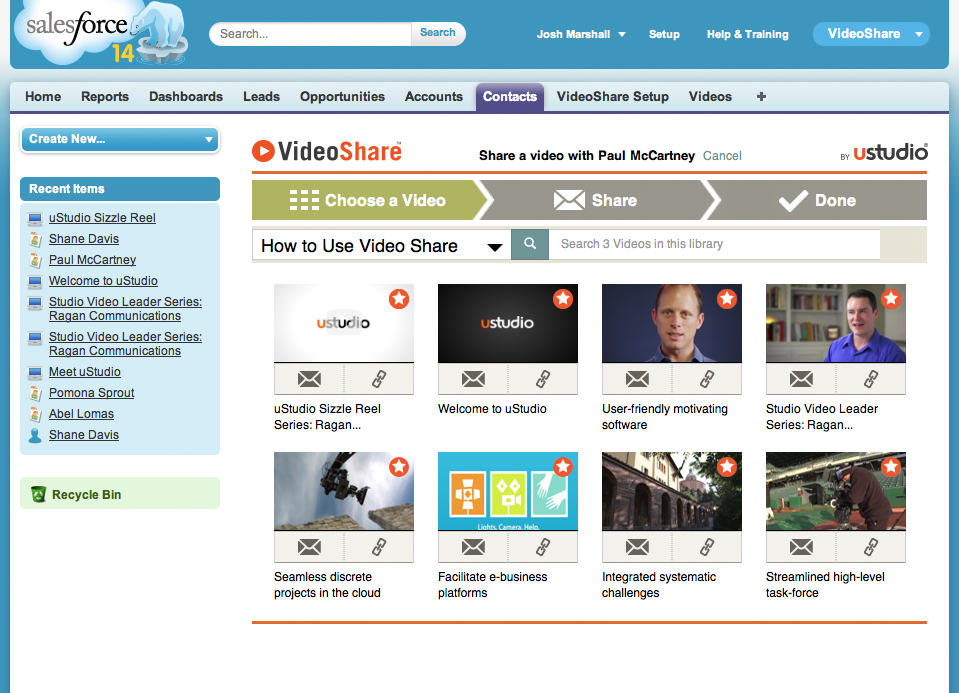This screenshot has height=693, width=959.
Task: Click the magnifier search icon in library bar
Action: coord(530,244)
